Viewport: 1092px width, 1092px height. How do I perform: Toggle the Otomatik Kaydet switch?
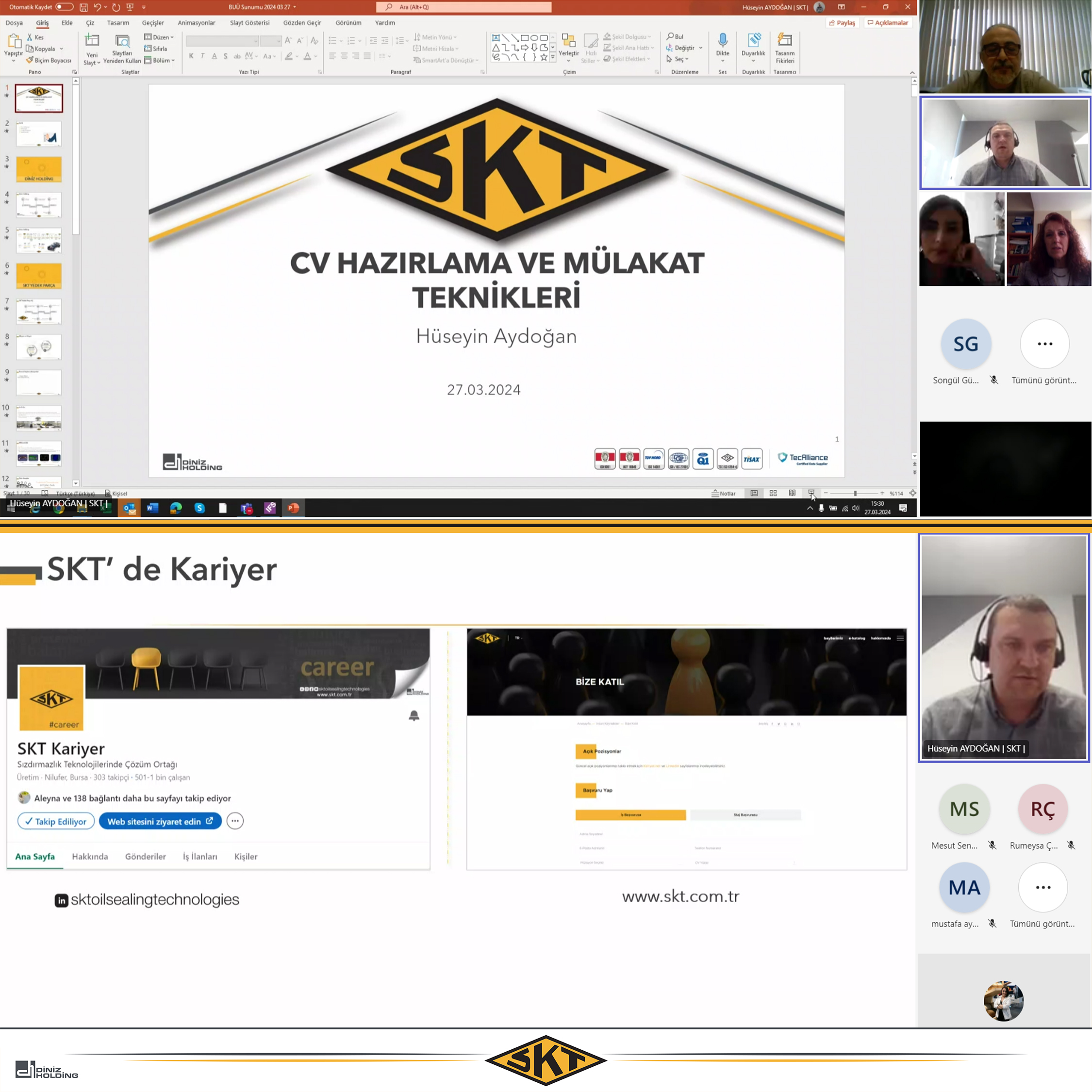(x=65, y=7)
